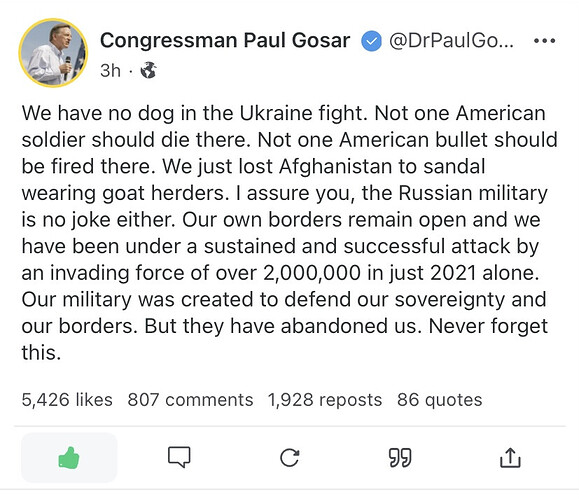Screen dimensions: 579x499
Task: Click the 3h post timestamp
Action: click(x=110, y=70)
